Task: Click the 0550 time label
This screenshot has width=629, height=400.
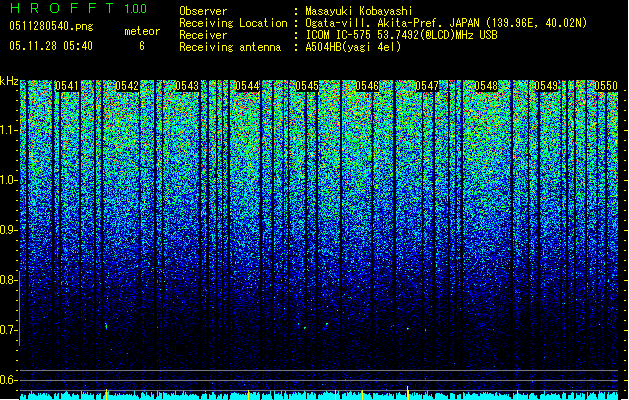Action: pos(606,86)
